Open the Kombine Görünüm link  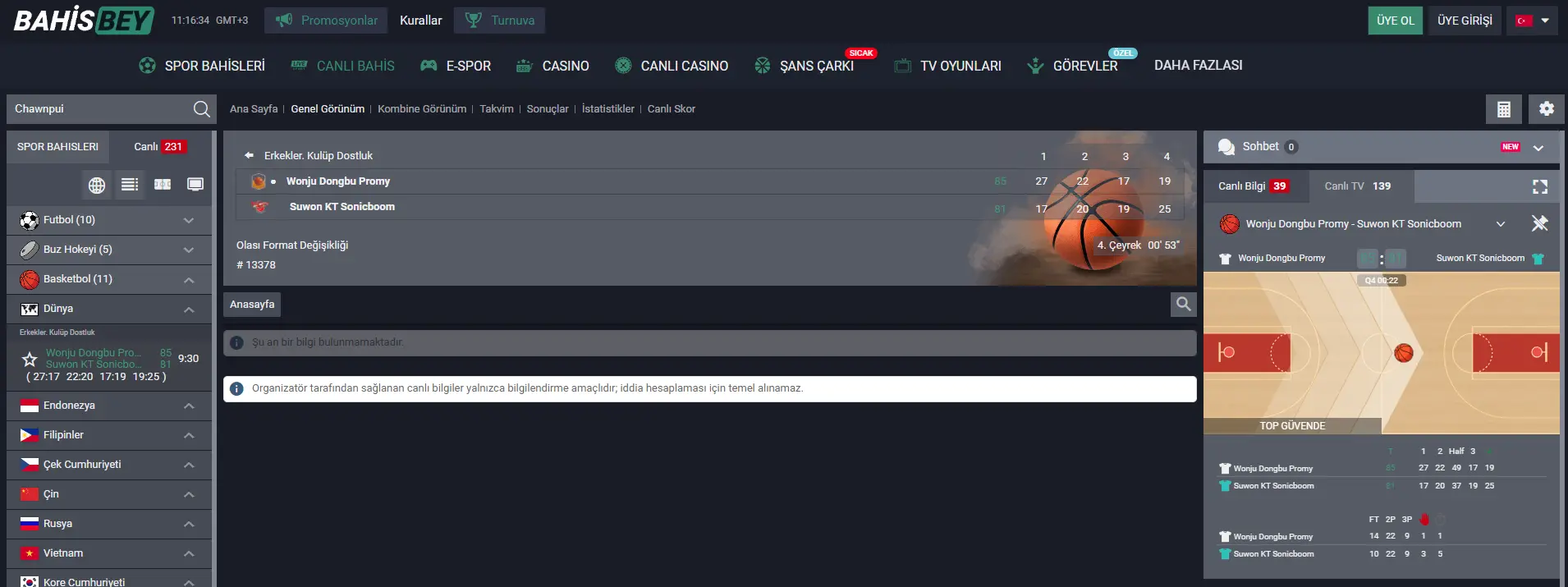(422, 108)
